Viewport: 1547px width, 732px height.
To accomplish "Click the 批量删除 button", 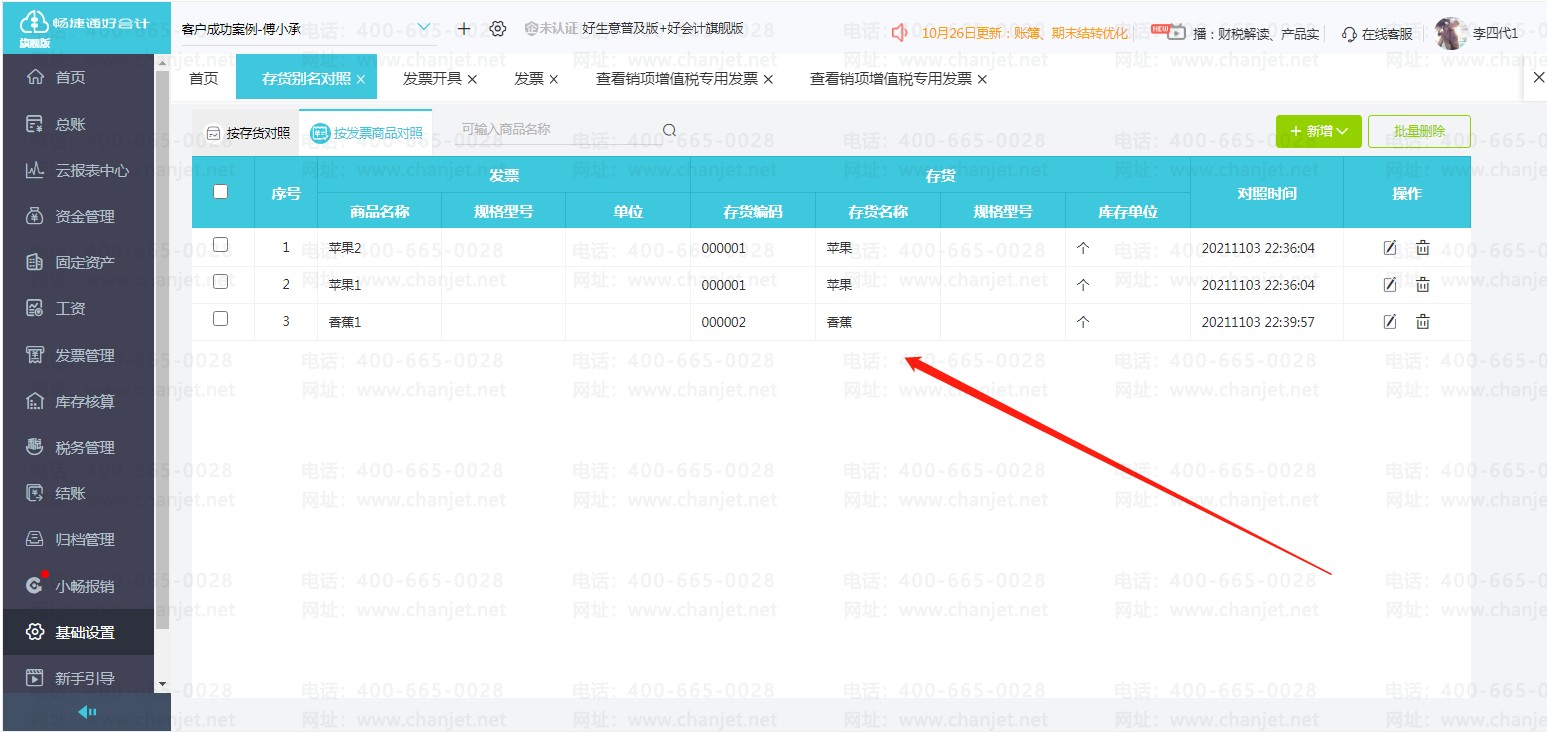I will coord(1418,131).
